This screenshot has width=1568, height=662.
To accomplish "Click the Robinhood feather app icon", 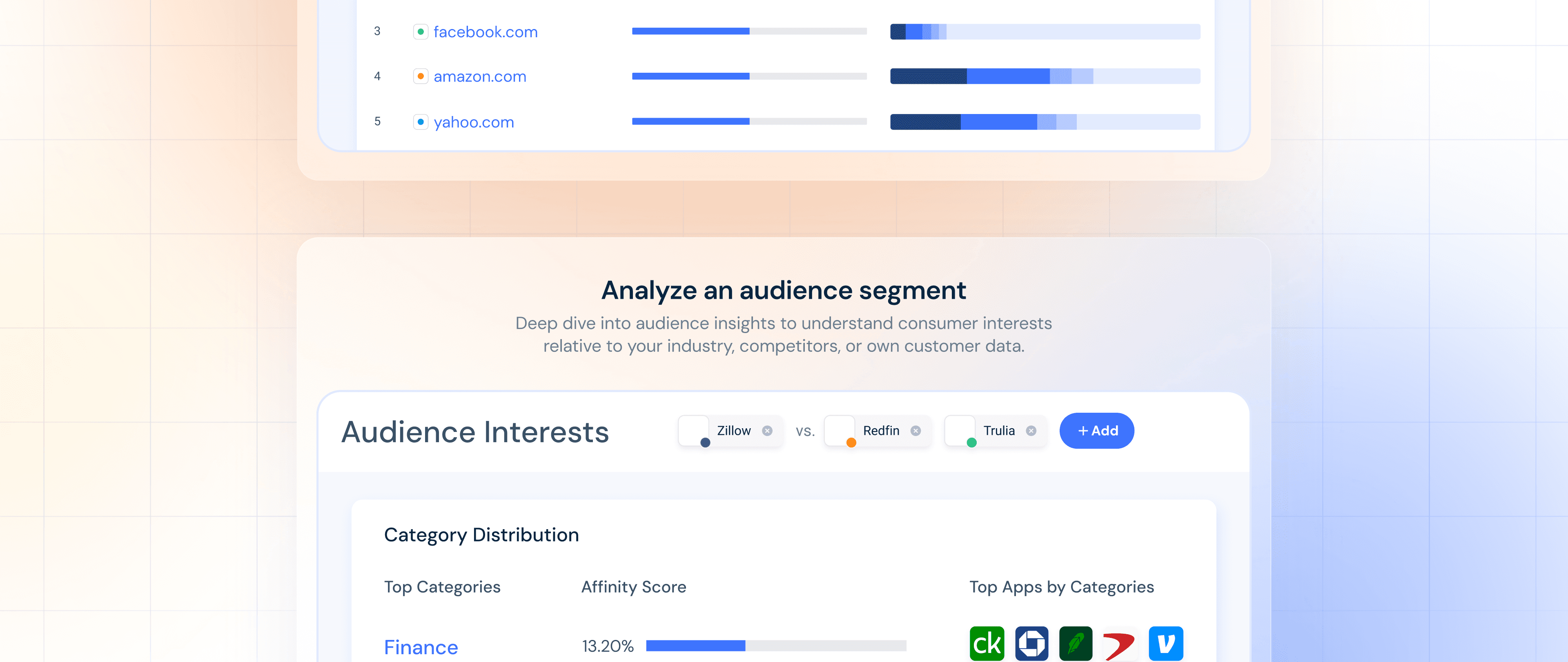I will coord(1076,643).
